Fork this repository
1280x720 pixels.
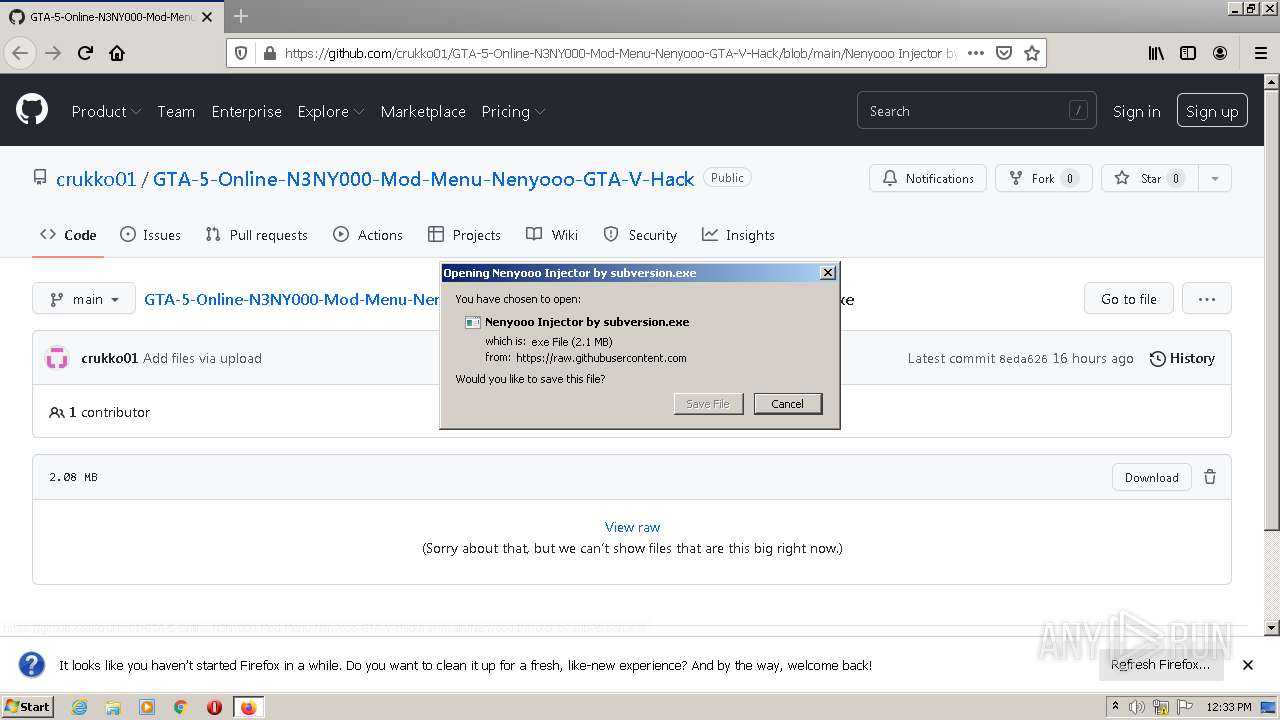pos(1043,179)
